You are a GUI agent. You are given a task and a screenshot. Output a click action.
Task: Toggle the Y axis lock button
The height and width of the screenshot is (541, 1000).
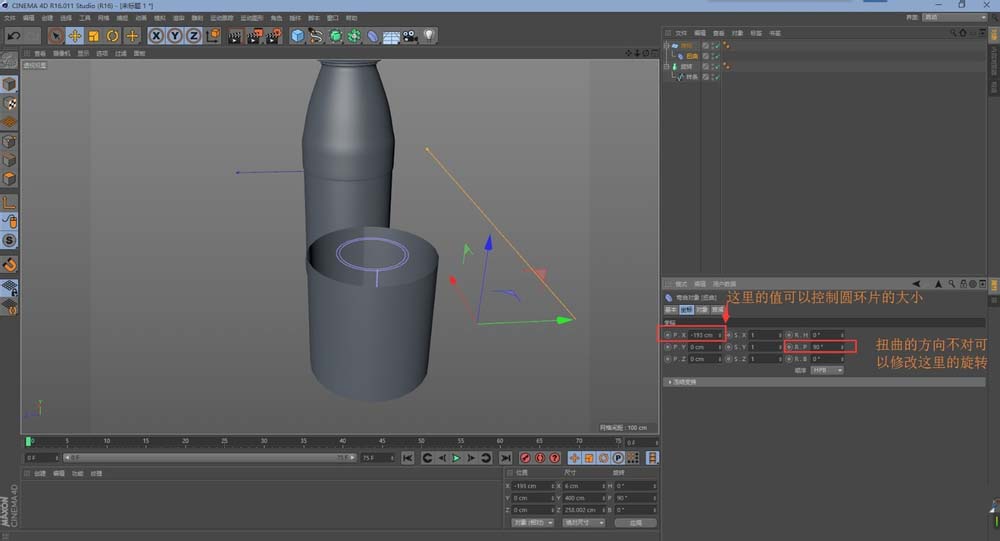(x=175, y=36)
